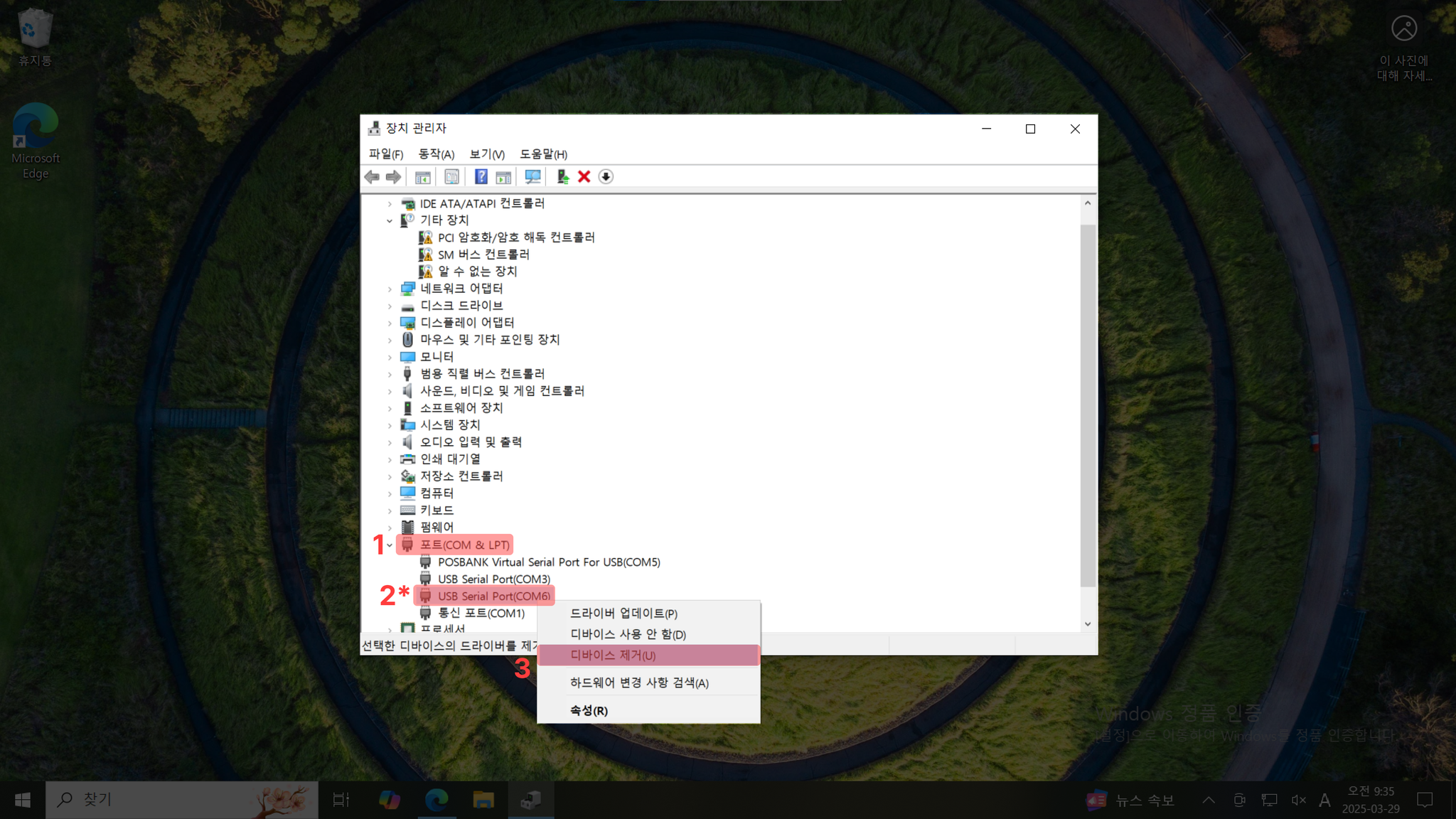Show hidden tray icons chevron
Viewport: 1456px width, 819px height.
1208,800
